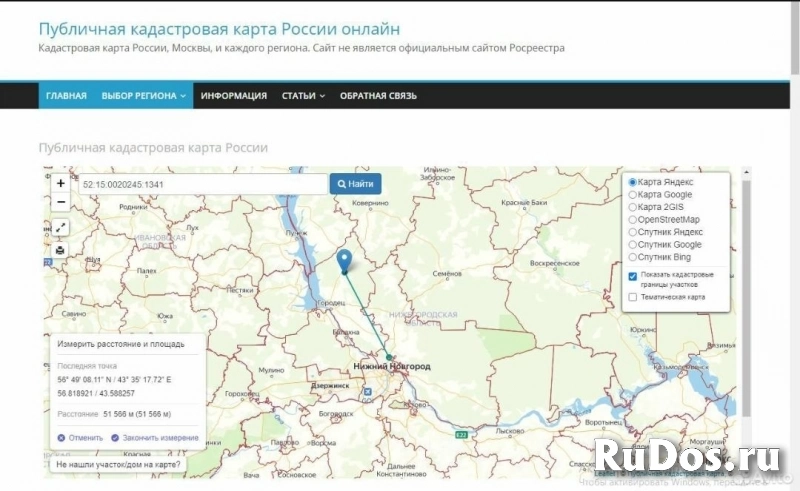Image resolution: width=800 pixels, height=491 pixels.
Task: Select Карта Яндекс map layer
Action: point(633,182)
